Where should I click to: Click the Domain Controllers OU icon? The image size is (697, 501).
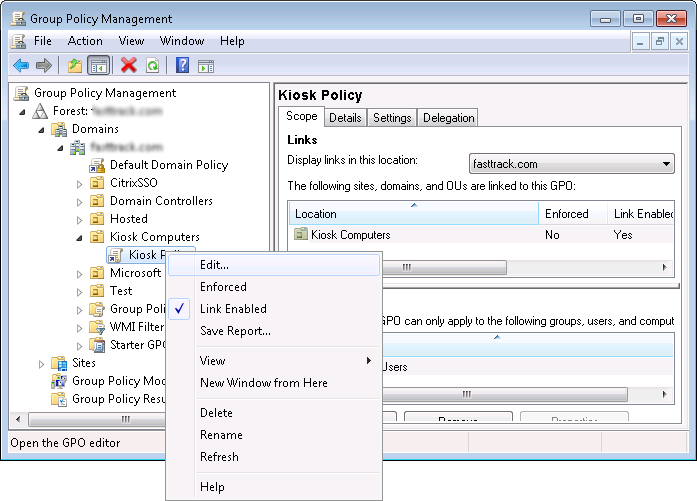[x=97, y=201]
